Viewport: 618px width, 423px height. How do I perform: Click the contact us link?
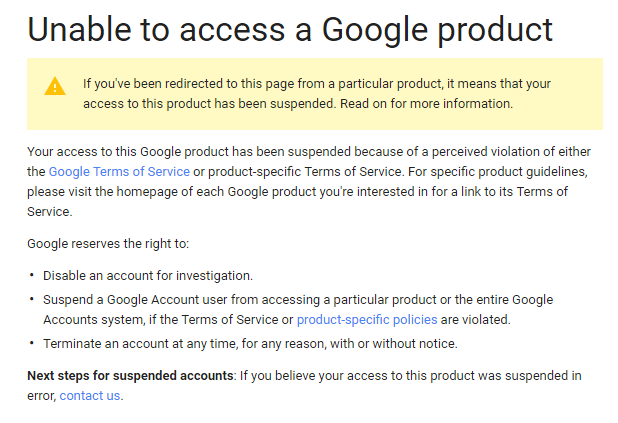(90, 396)
